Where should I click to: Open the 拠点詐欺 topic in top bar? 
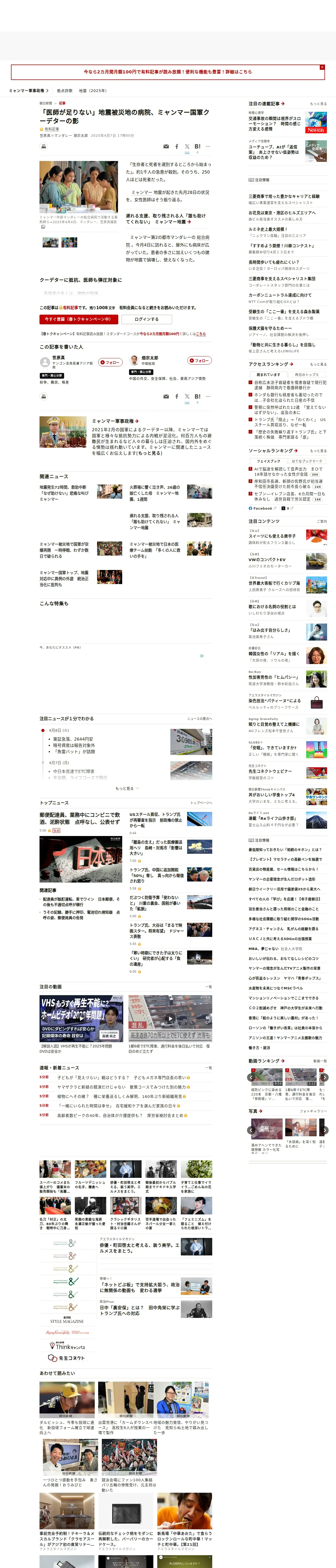click(x=65, y=91)
